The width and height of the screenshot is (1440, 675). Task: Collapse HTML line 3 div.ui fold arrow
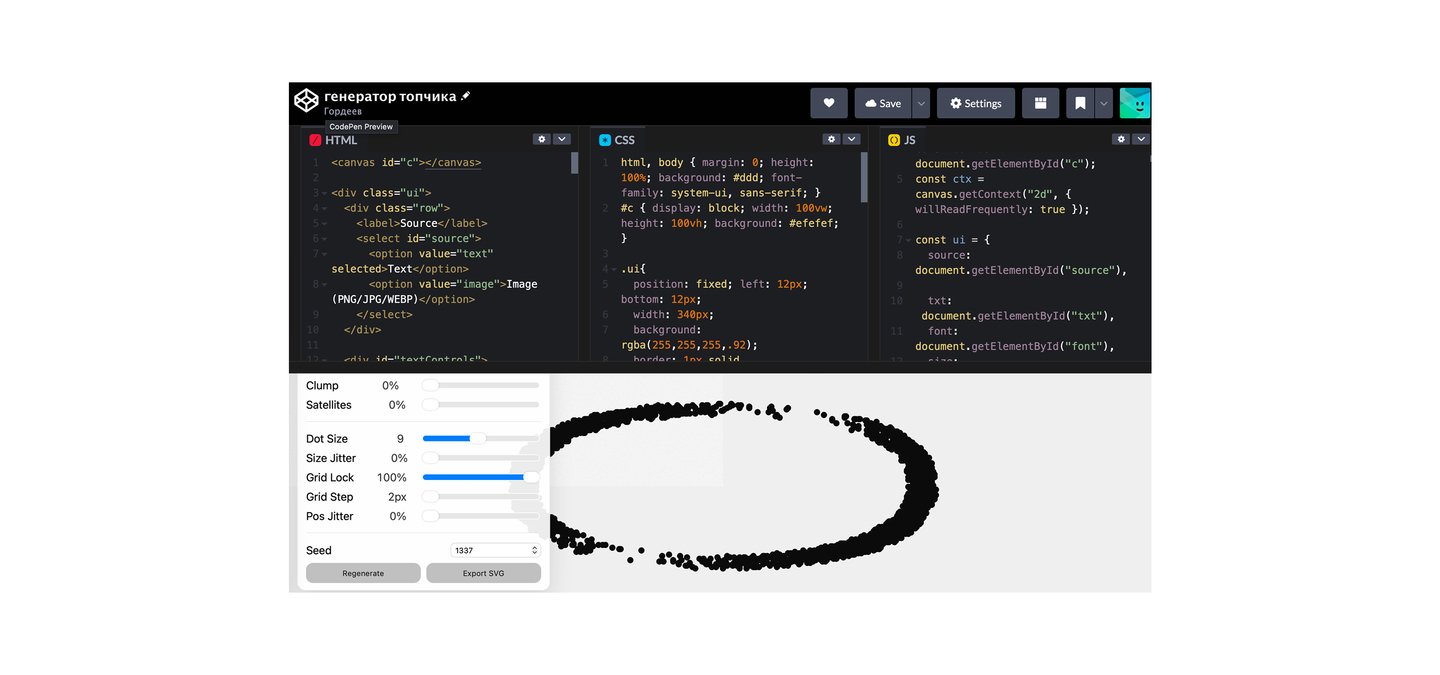[325, 193]
